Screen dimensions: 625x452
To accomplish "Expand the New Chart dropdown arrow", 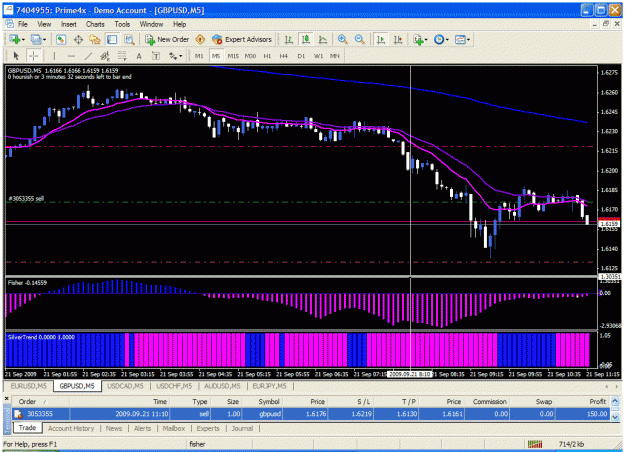I will (23, 39).
